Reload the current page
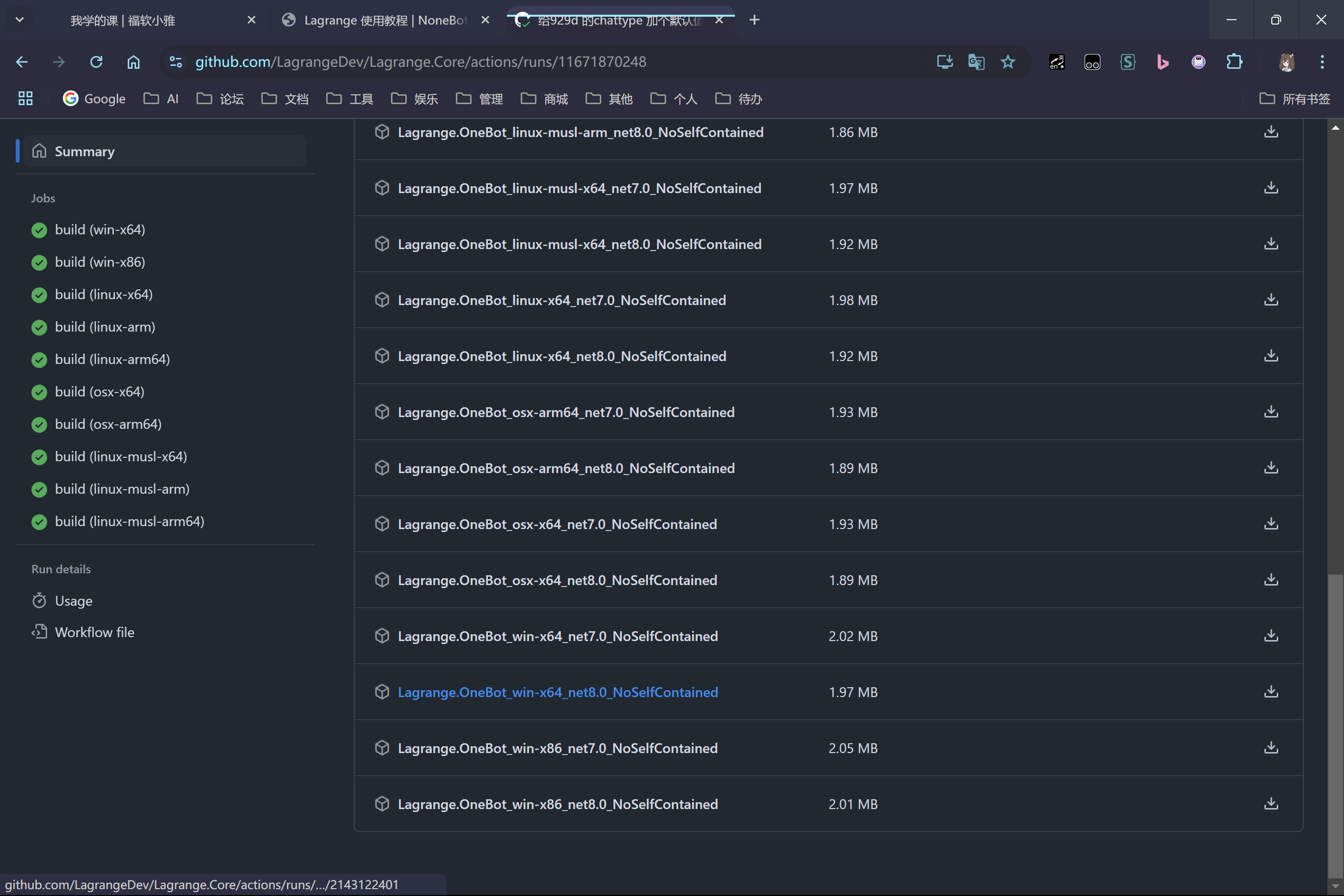The width and height of the screenshot is (1344, 896). 96,62
